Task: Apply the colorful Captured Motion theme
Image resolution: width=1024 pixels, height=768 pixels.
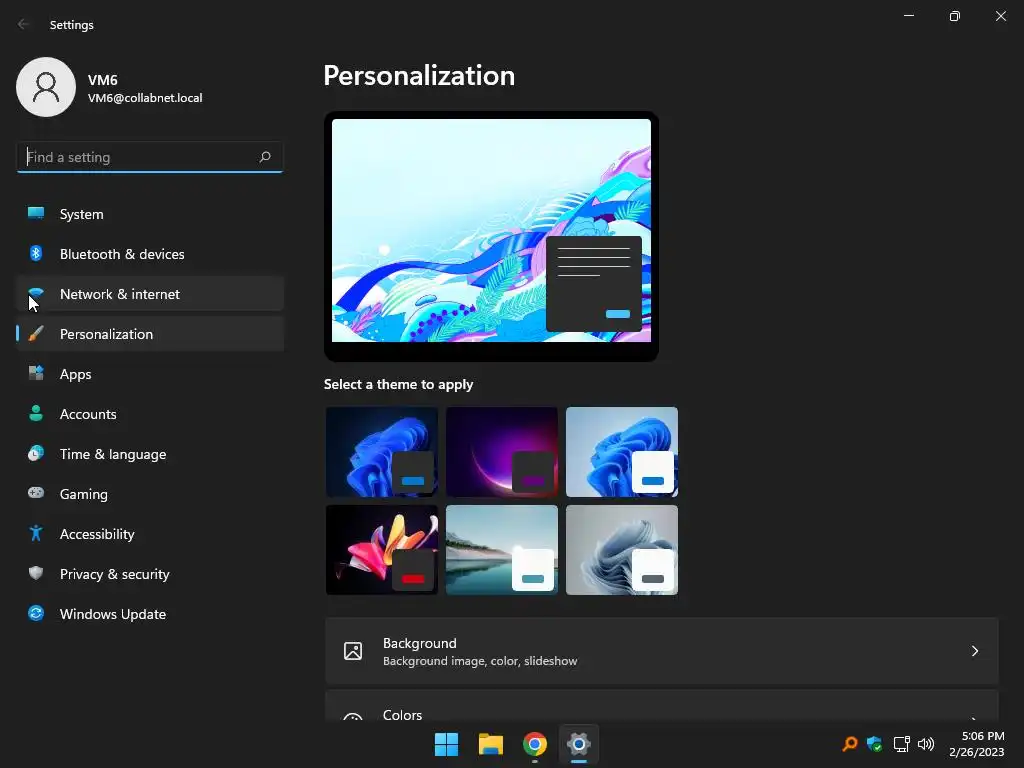Action: 381,550
